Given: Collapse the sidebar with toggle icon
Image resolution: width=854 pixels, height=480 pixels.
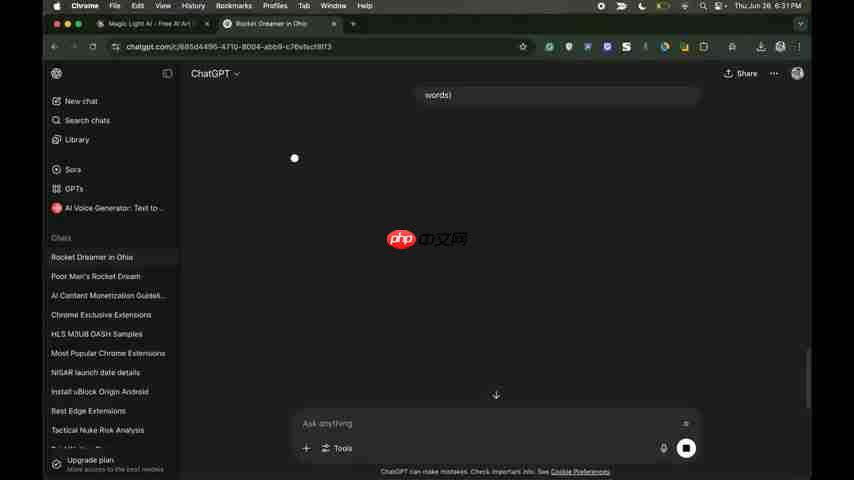Looking at the screenshot, I should 167,74.
